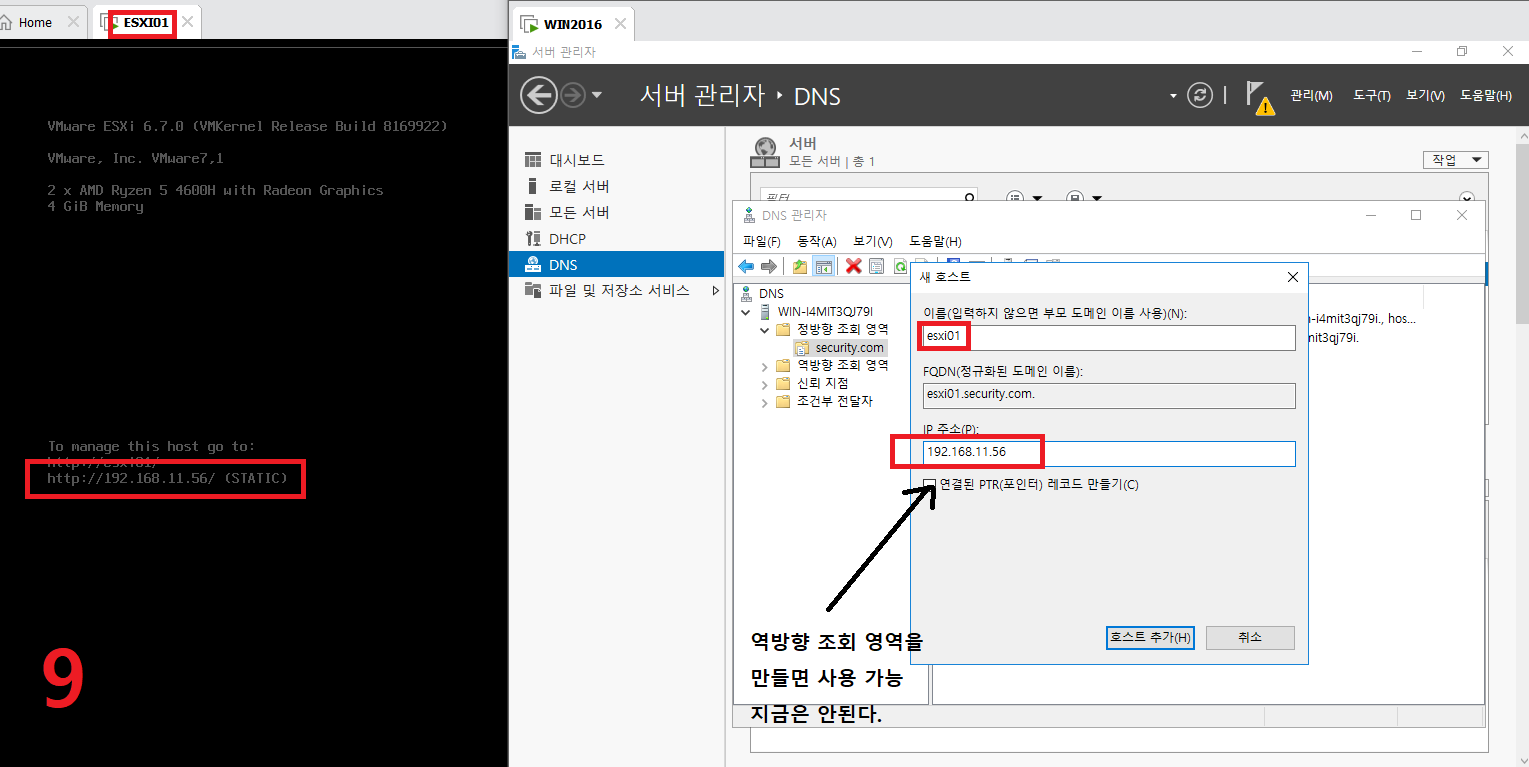1529x767 pixels.
Task: Expand the 파일 및 저장소 서비스 arrow
Action: click(715, 290)
